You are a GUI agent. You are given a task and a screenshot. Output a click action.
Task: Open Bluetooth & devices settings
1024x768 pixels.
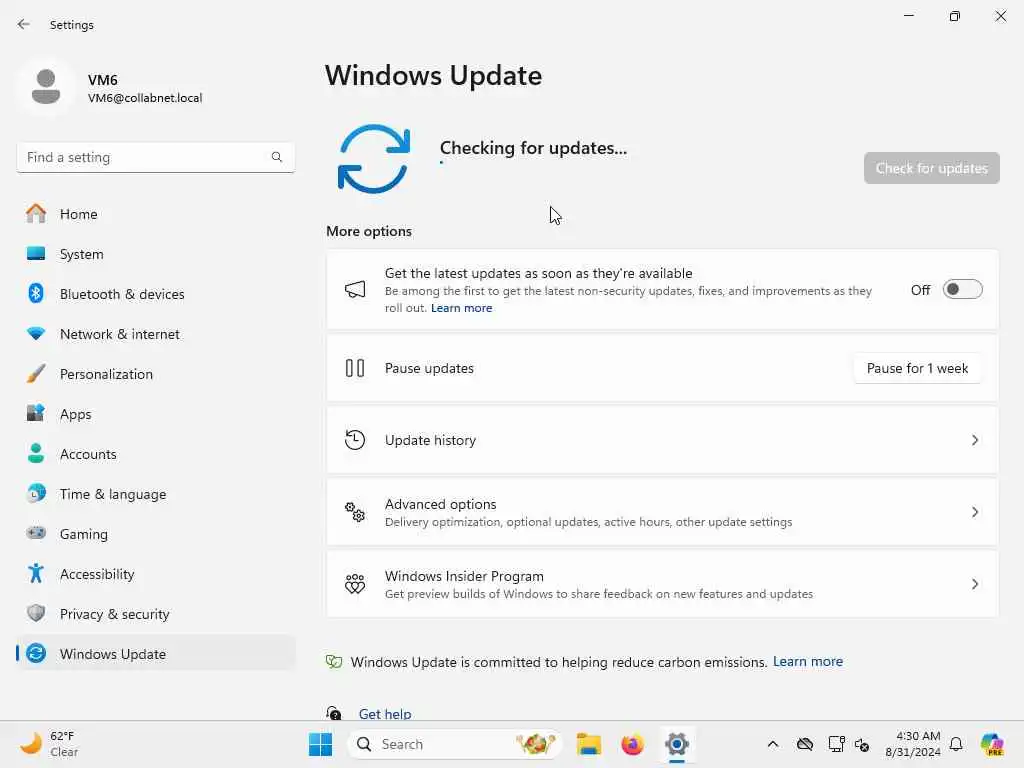click(155, 294)
